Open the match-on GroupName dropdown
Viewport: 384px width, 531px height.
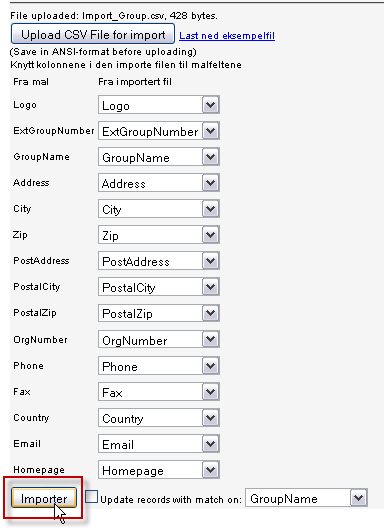306,498
